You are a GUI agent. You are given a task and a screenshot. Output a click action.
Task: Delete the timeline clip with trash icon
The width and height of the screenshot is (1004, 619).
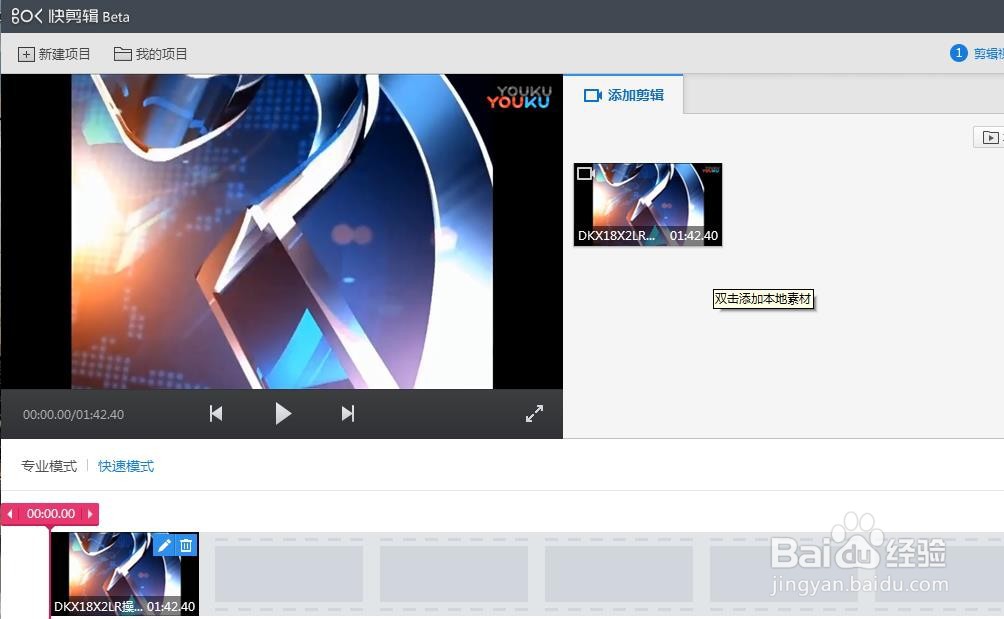tap(186, 545)
